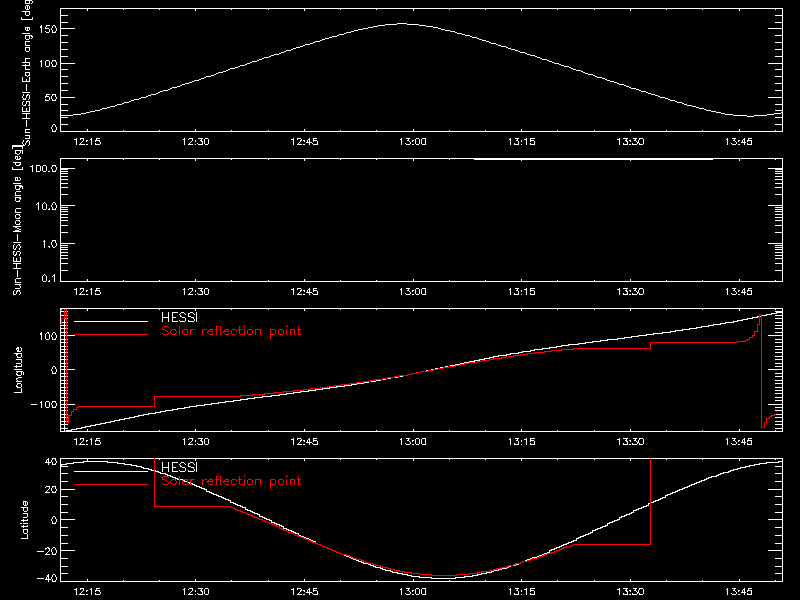Click the 20 tick on Latitude axis
Screen dimensions: 800x600
point(51,489)
